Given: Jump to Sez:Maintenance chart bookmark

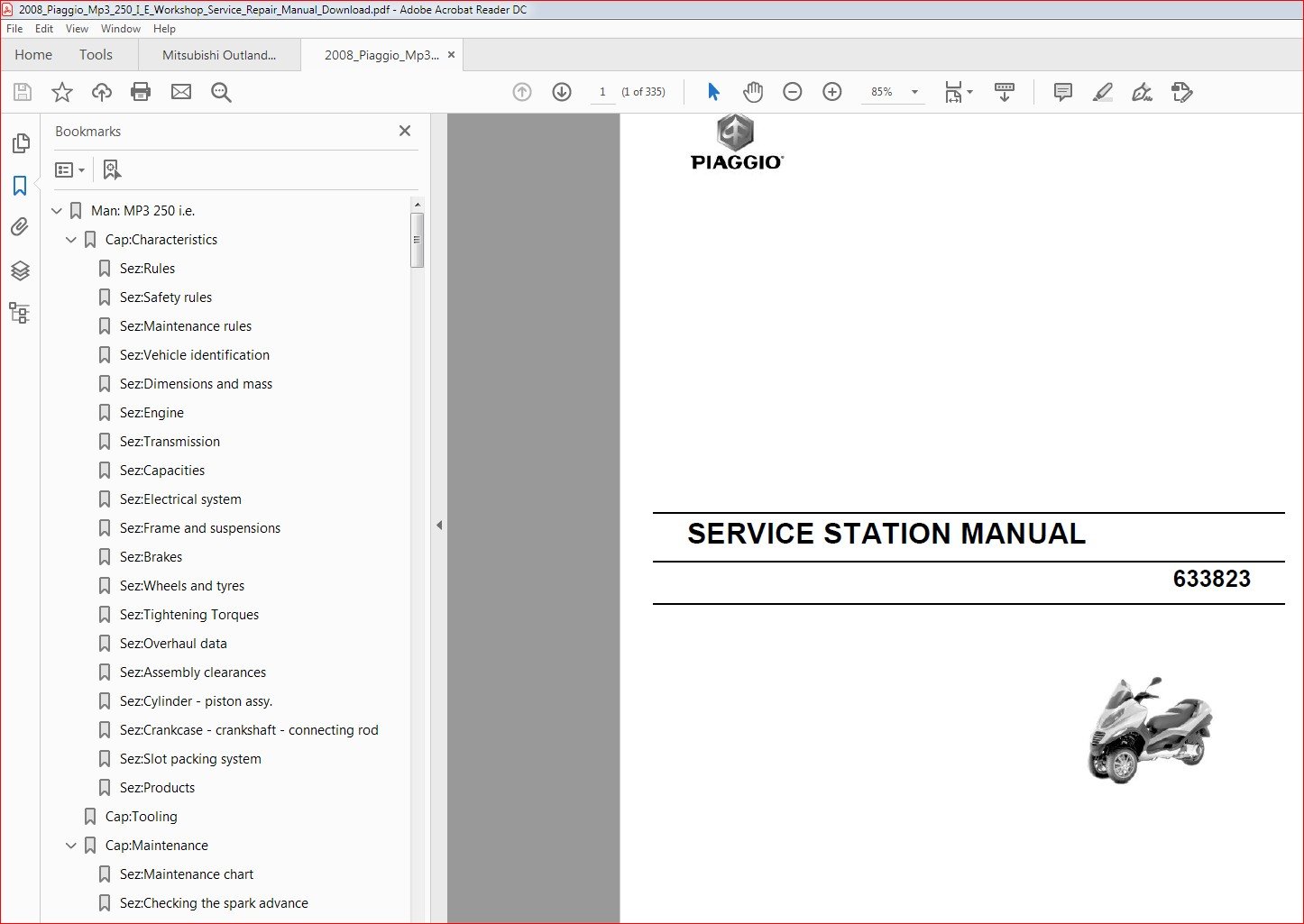Looking at the screenshot, I should 187,874.
